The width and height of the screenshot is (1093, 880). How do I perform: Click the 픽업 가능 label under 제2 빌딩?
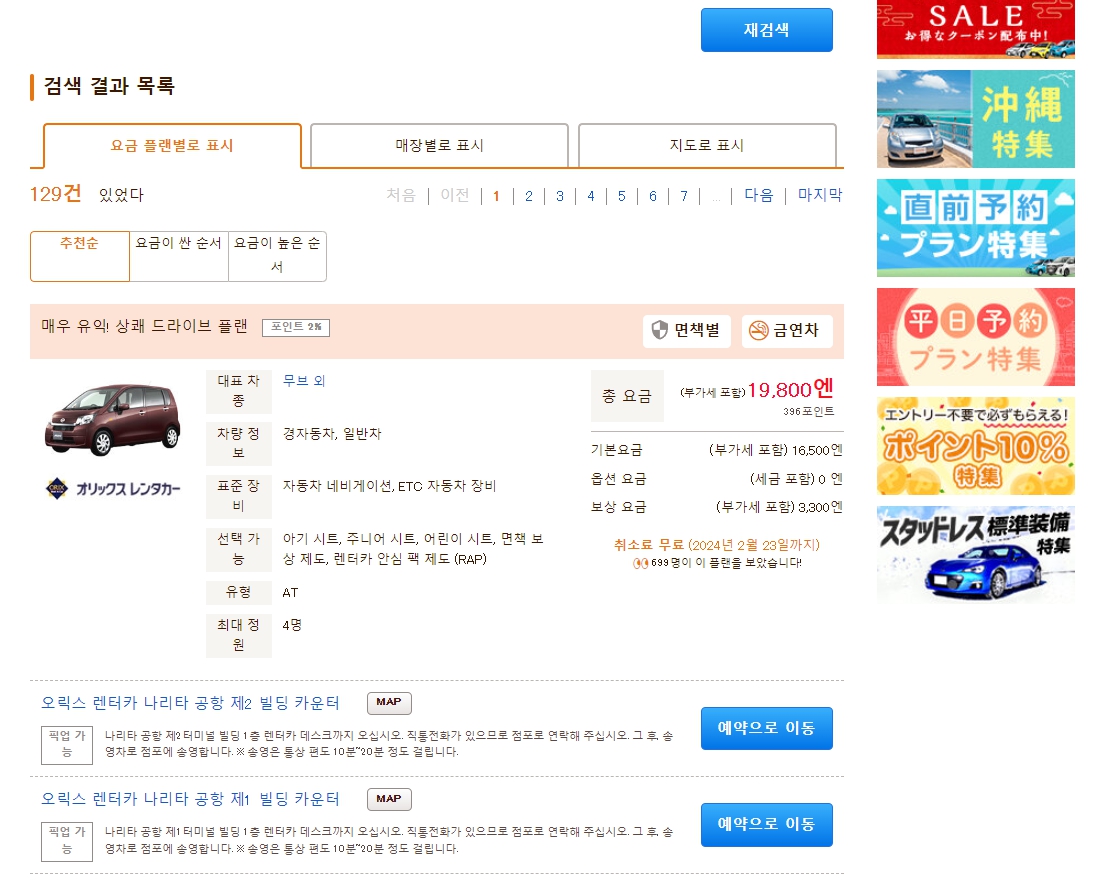point(67,745)
